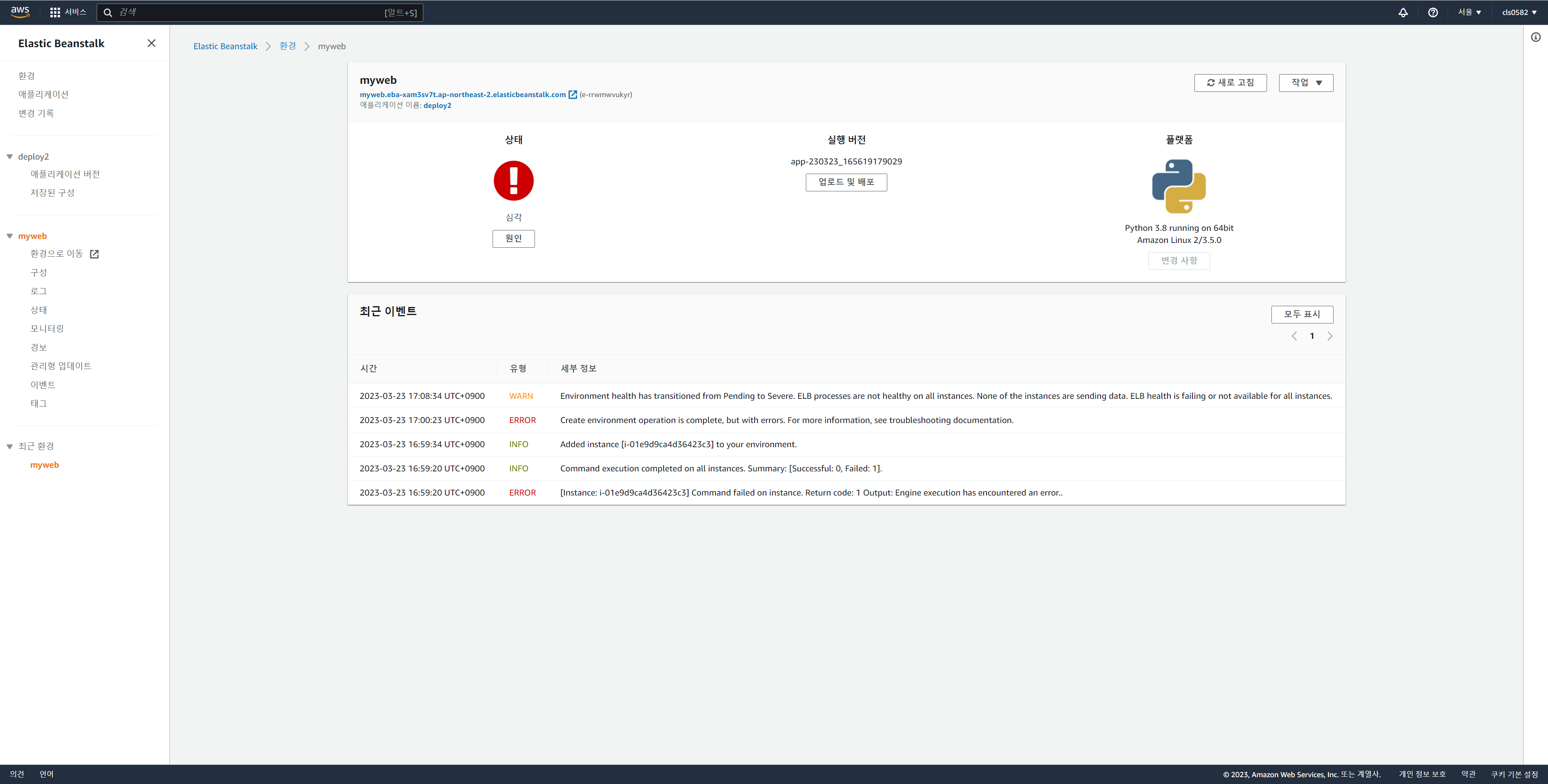Click the 언어 language footer link
The width and height of the screenshot is (1548, 784).
point(46,774)
